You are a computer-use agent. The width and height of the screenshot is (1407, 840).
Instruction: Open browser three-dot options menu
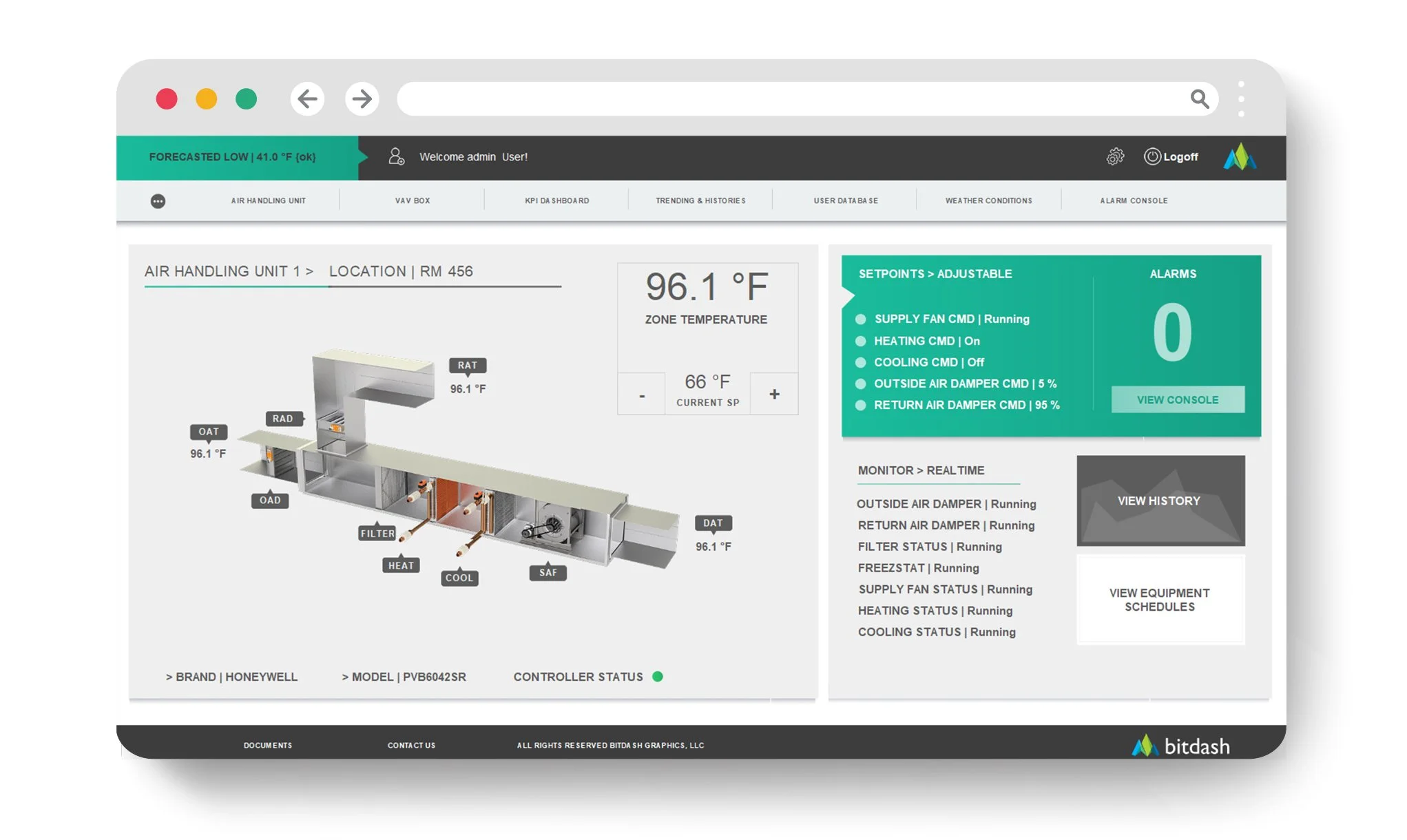[1241, 99]
